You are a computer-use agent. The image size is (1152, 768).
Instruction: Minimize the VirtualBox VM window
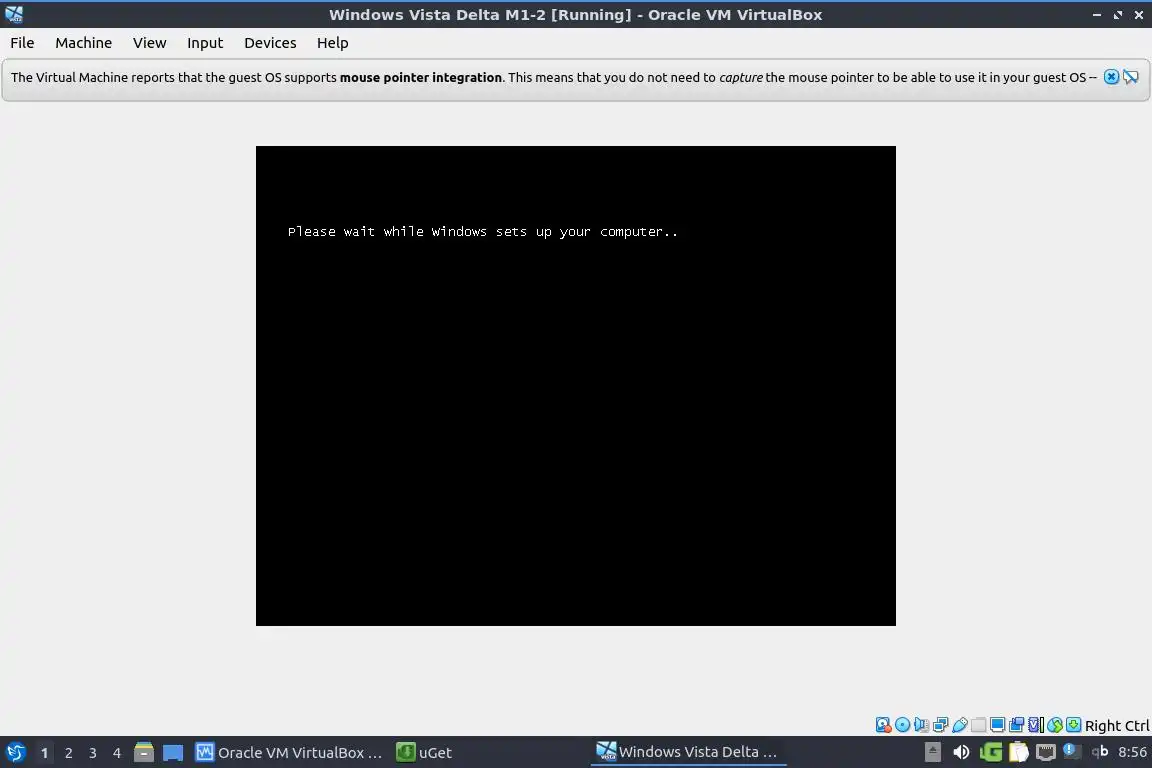tap(1097, 15)
